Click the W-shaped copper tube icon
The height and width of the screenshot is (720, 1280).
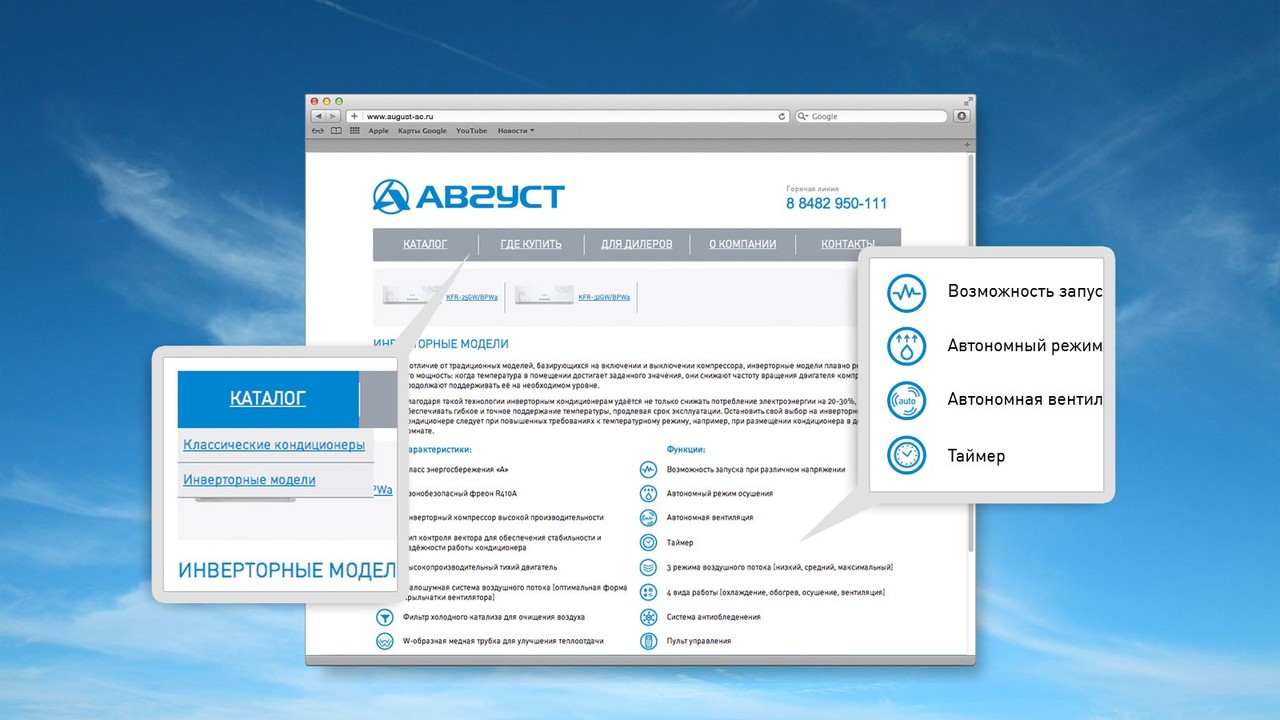click(383, 641)
